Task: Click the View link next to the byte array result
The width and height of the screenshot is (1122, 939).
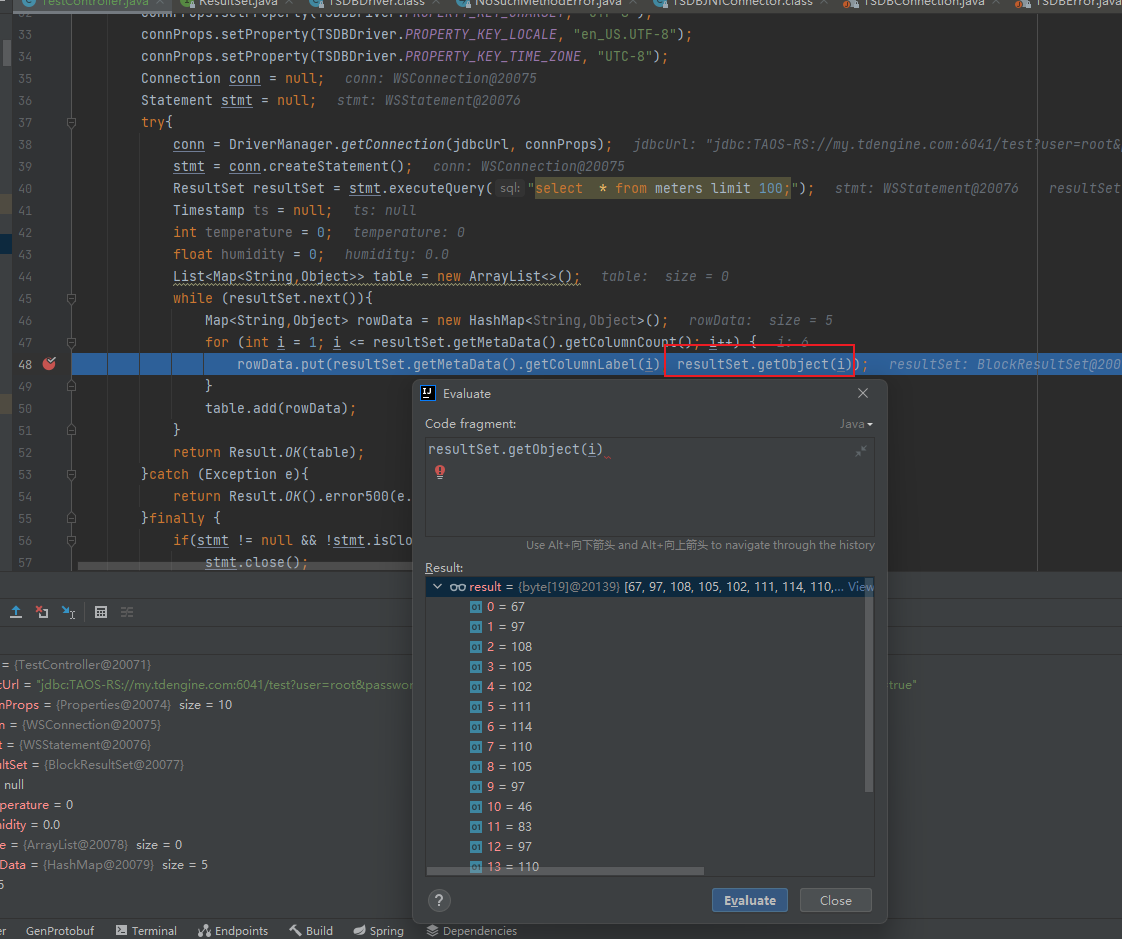Action: coord(858,586)
